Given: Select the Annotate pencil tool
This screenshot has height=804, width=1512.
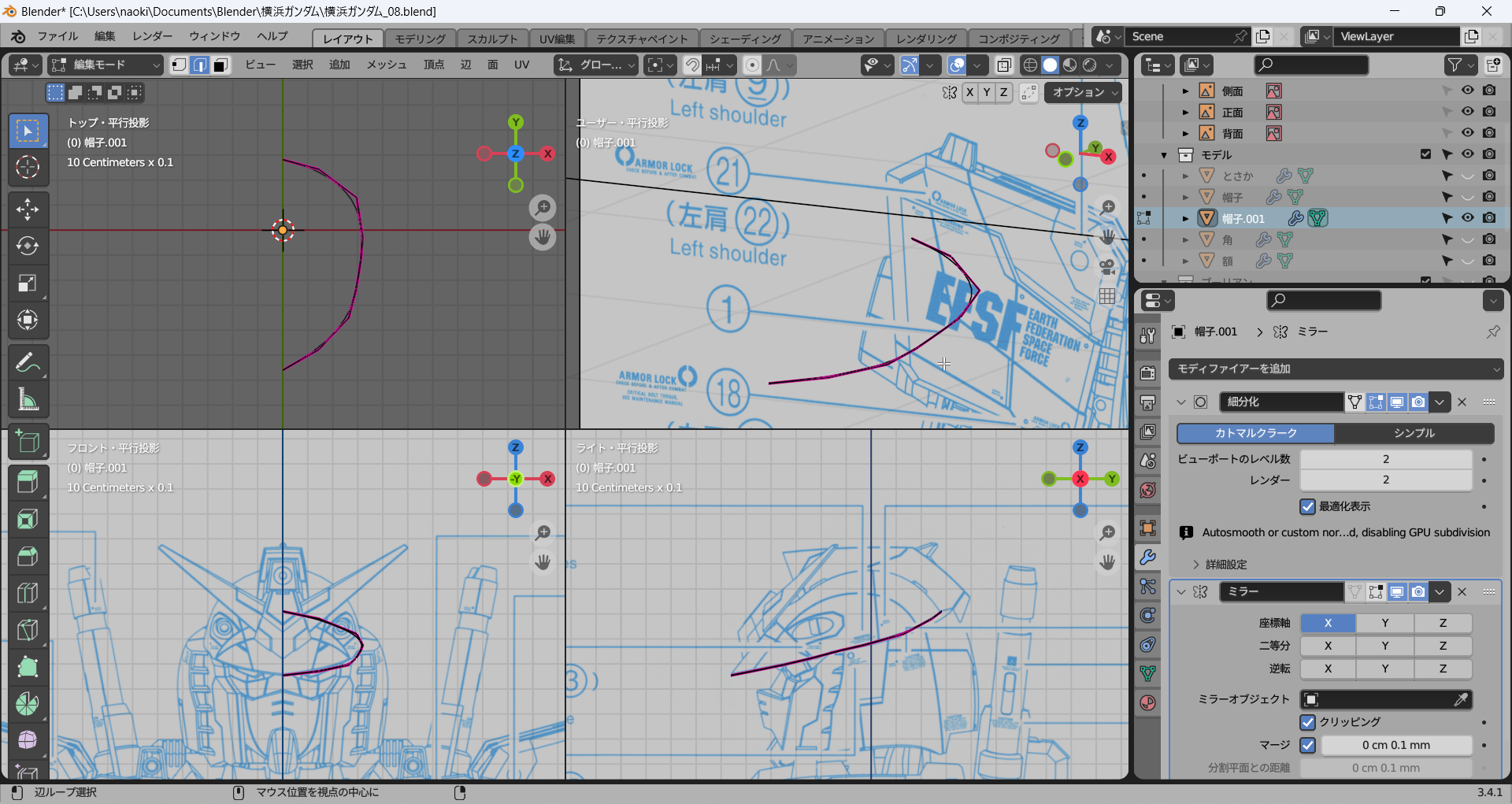Looking at the screenshot, I should [28, 363].
